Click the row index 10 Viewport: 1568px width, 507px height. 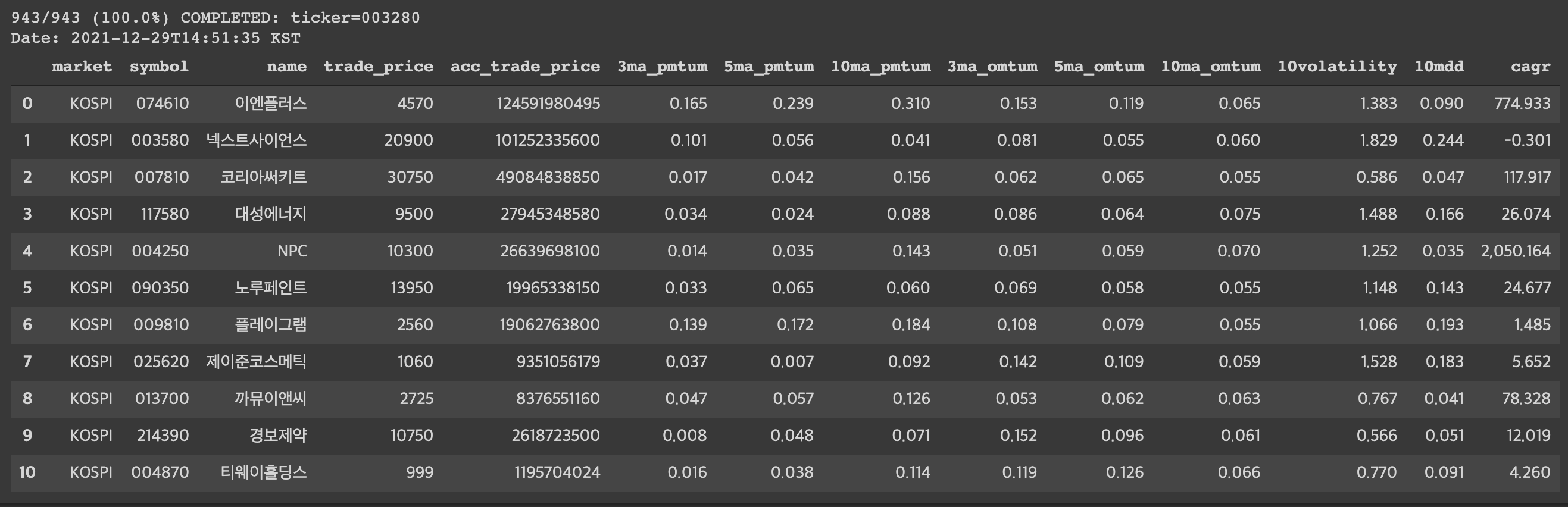point(27,472)
